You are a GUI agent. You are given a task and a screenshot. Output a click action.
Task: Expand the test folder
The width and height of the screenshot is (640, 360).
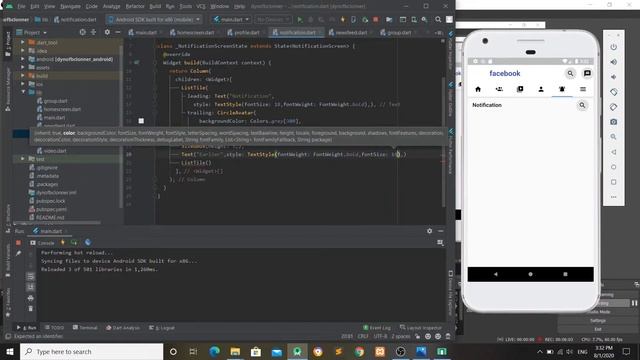23,159
